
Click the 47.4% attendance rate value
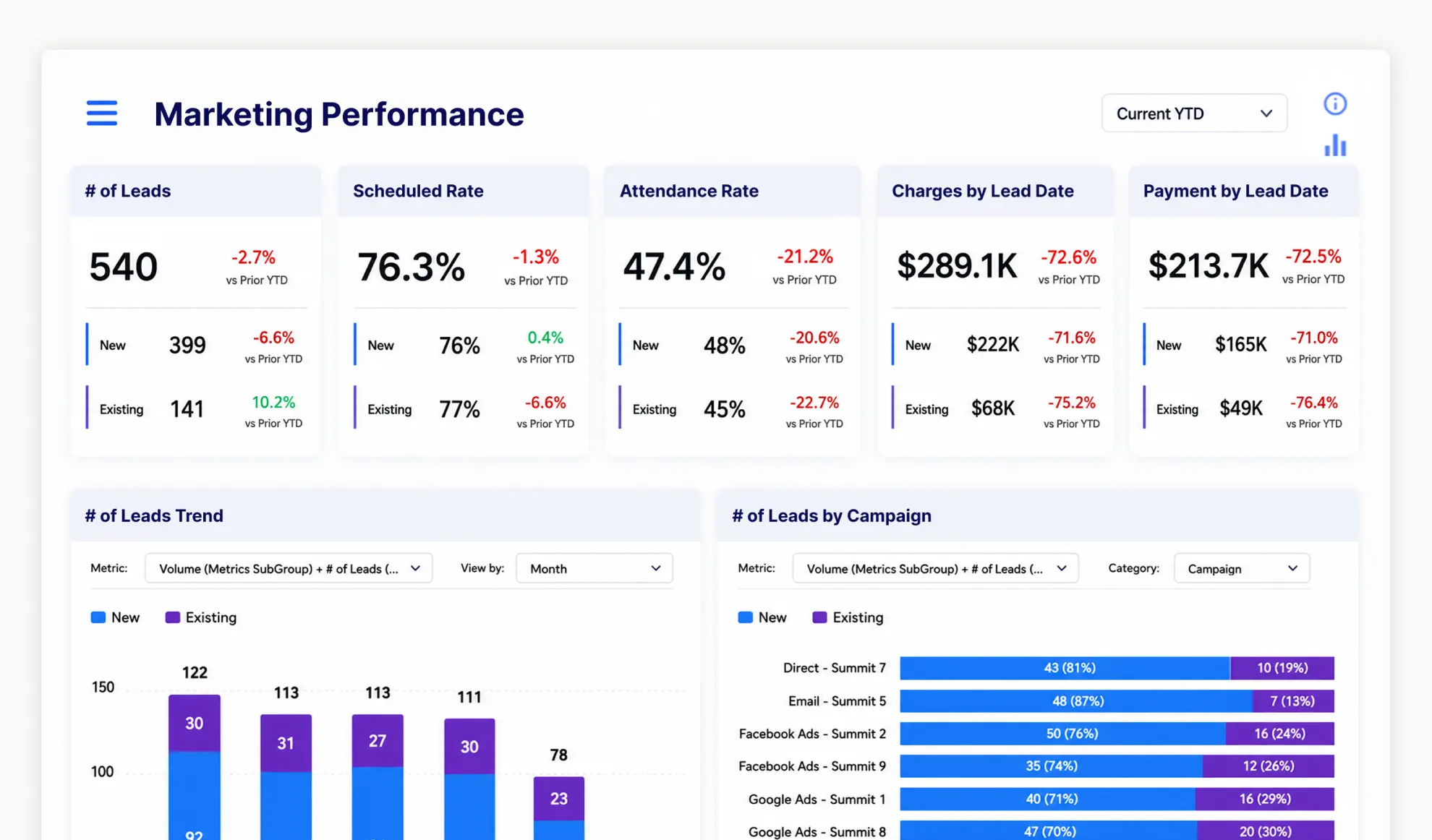coord(674,267)
